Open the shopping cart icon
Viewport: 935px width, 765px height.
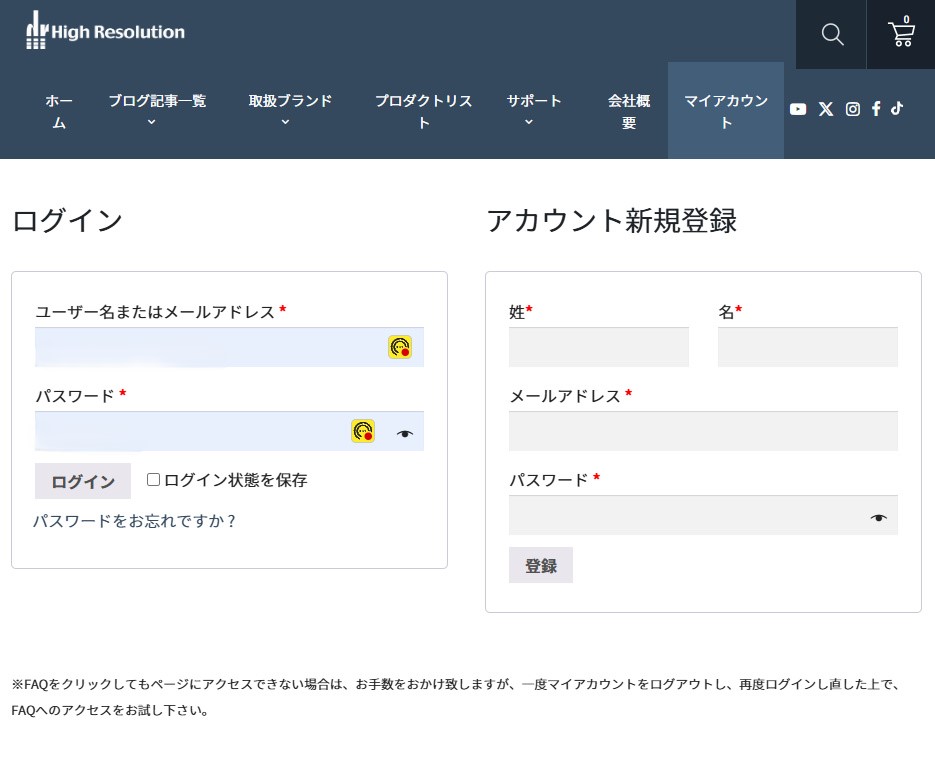(x=901, y=34)
